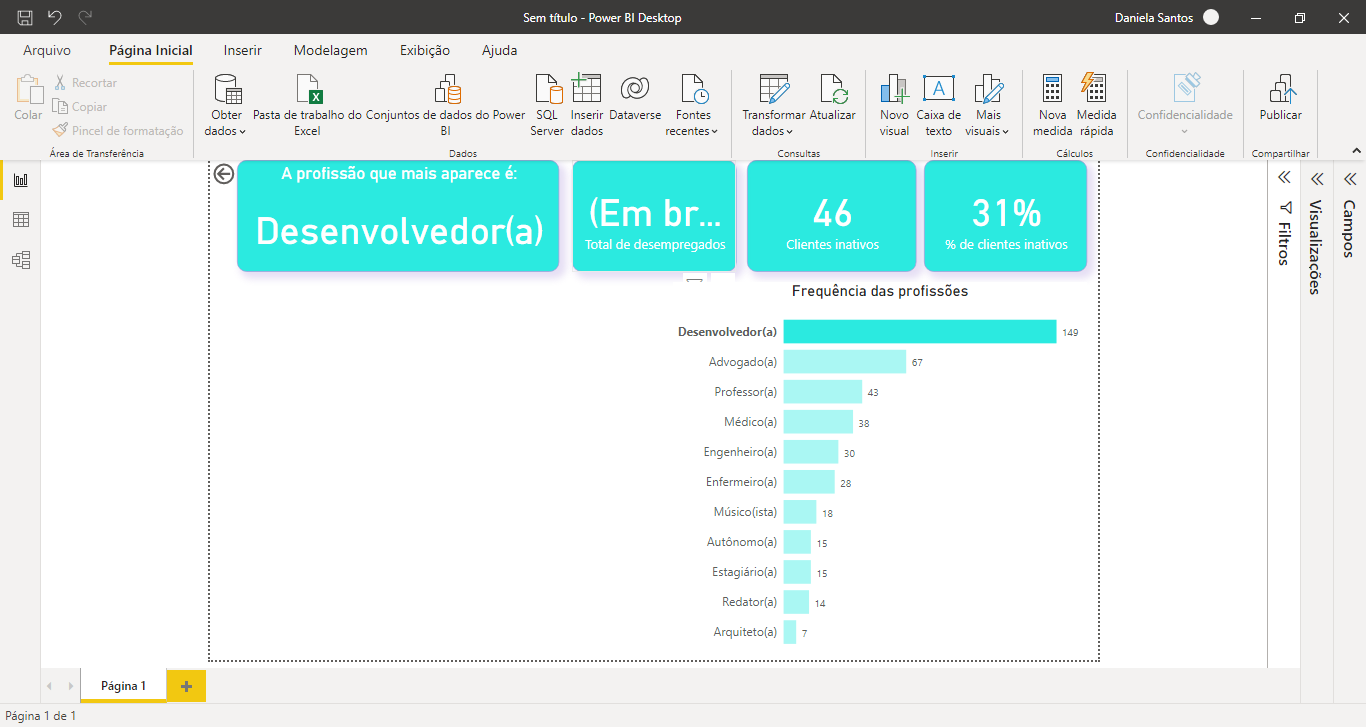The image size is (1366, 727).
Task: Open the Confidencialidade dropdown
Action: tap(1185, 105)
